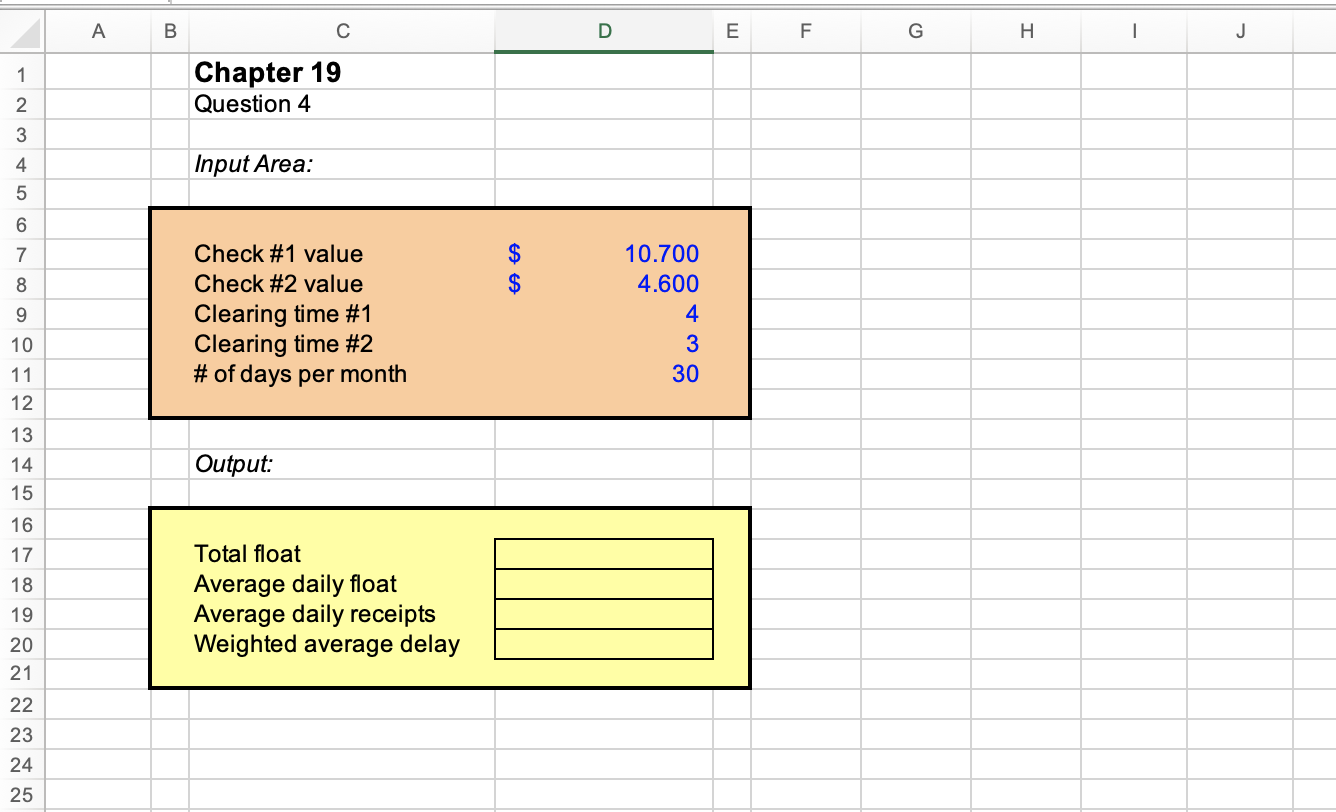Click the 'Average daily receipts' label
Image resolution: width=1336 pixels, height=812 pixels.
coord(315,614)
